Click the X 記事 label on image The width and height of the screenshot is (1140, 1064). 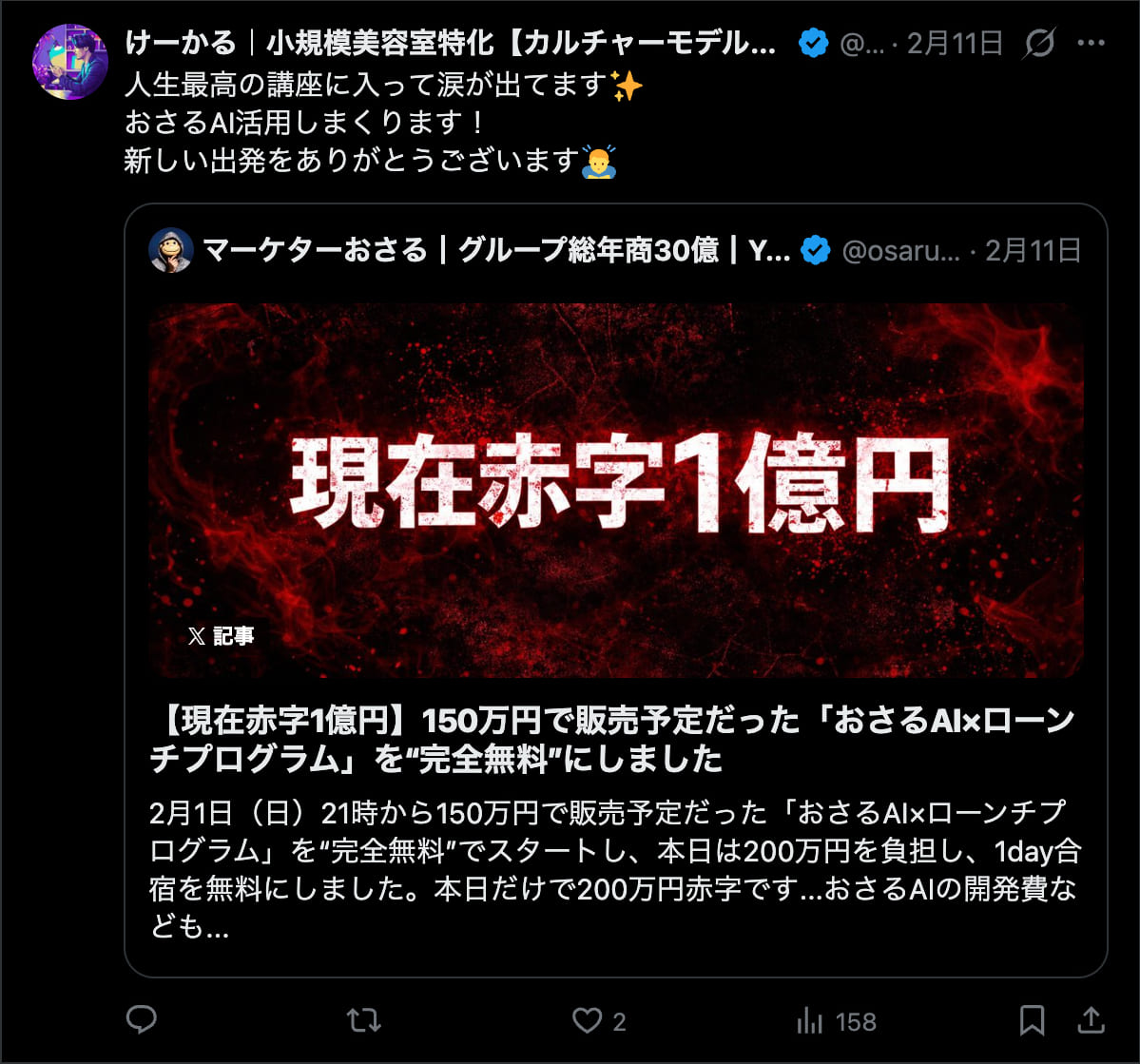[x=221, y=636]
